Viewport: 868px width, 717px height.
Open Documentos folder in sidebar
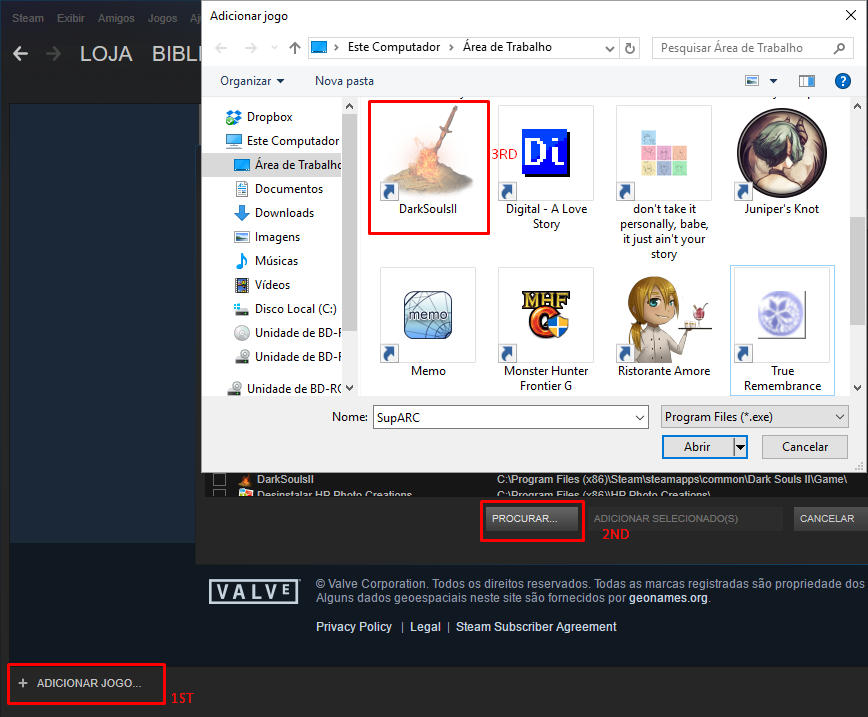tap(279, 189)
